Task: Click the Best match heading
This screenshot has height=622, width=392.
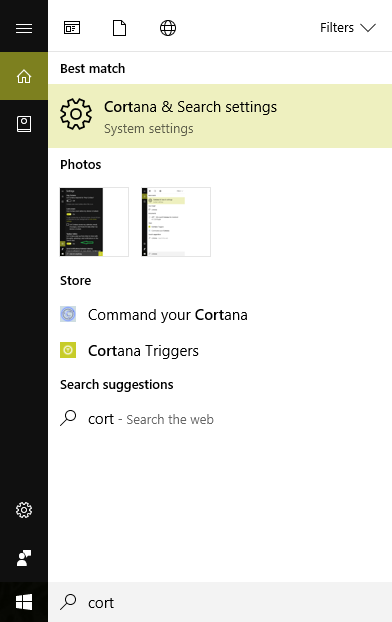Action: tap(92, 69)
